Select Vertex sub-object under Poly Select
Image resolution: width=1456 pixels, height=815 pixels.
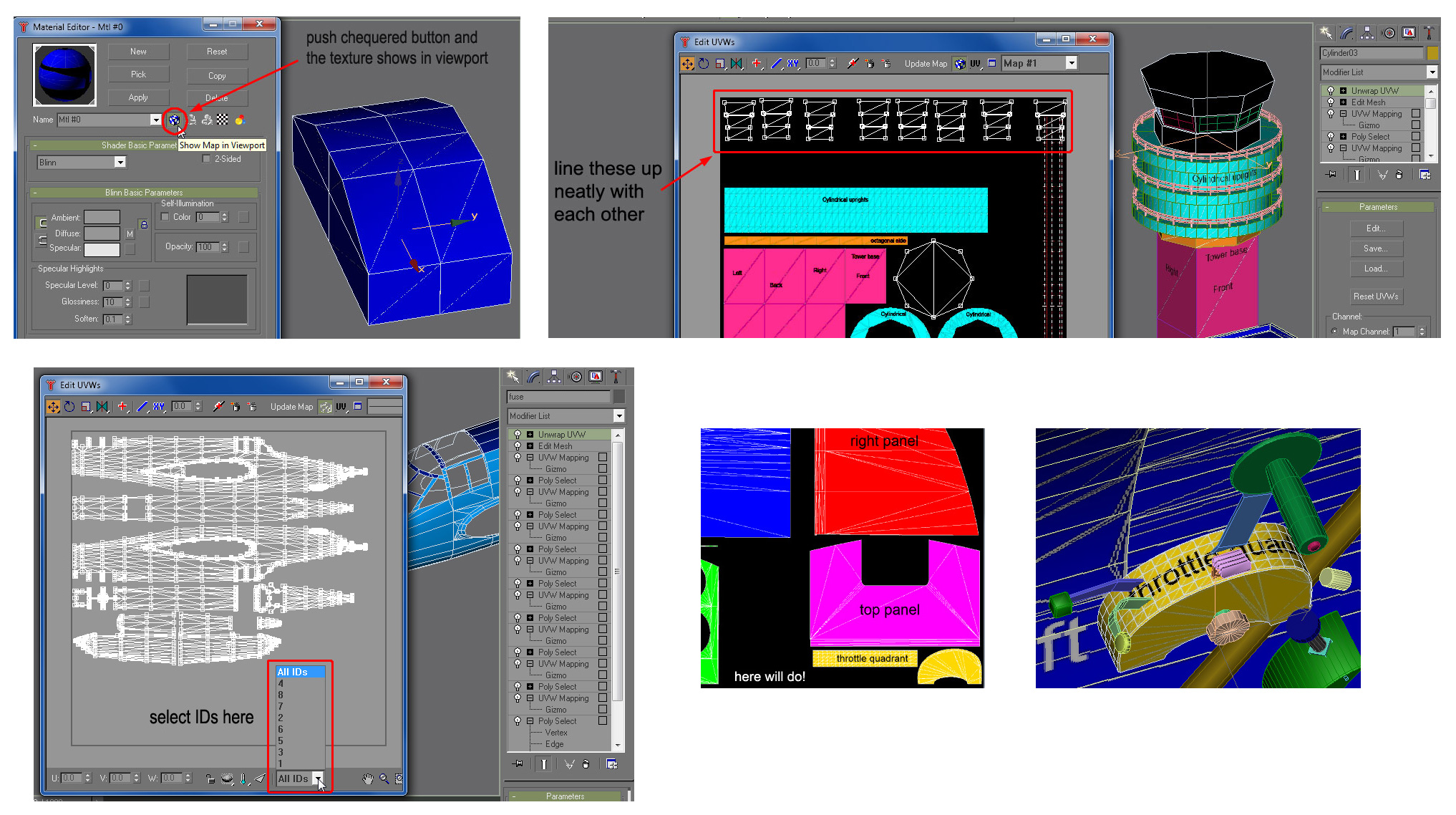coord(555,733)
